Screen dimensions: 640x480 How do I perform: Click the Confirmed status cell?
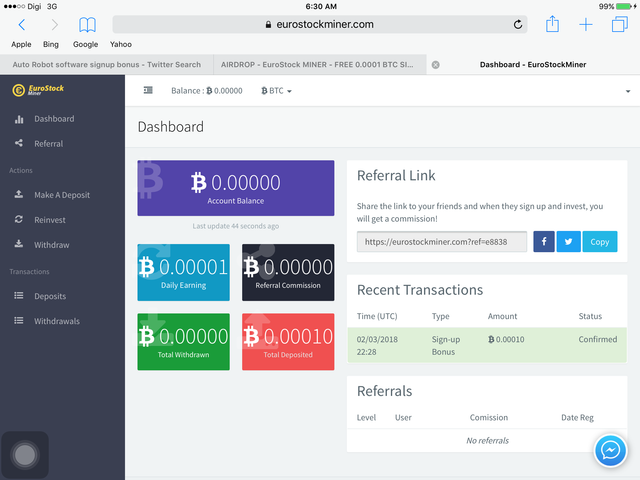pyautogui.click(x=598, y=339)
